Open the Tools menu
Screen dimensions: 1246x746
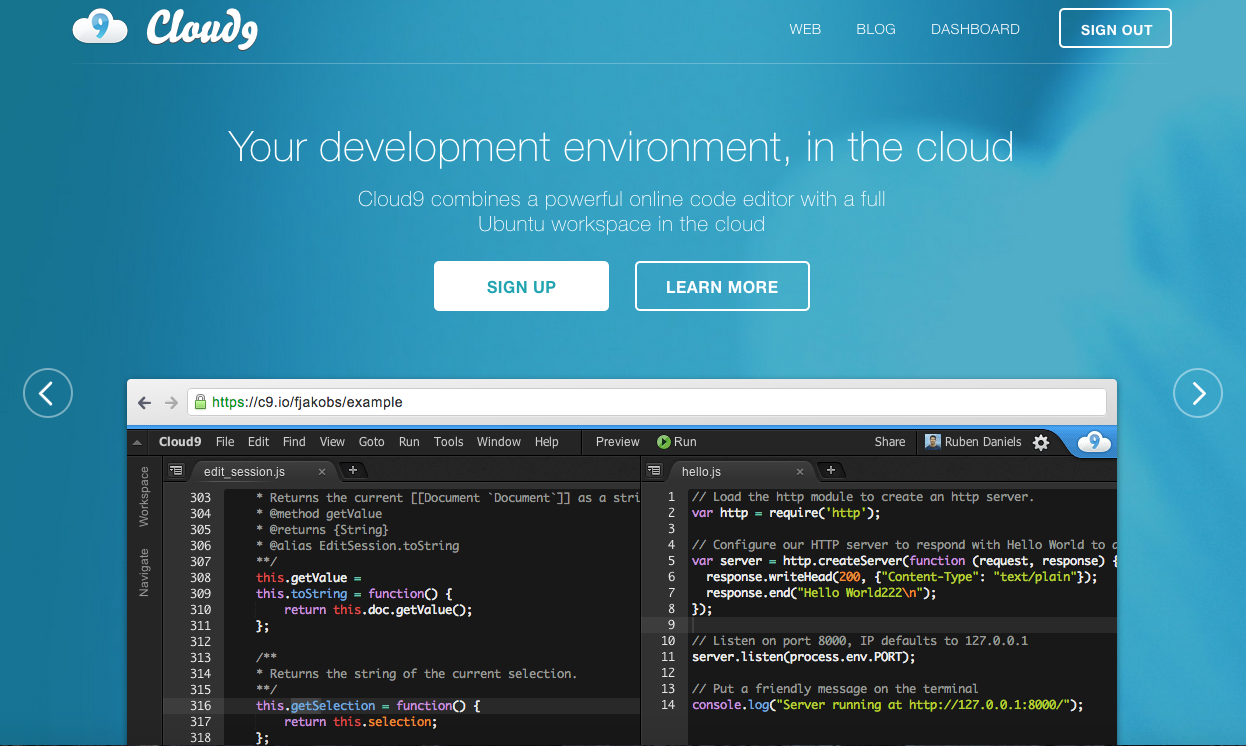(448, 442)
